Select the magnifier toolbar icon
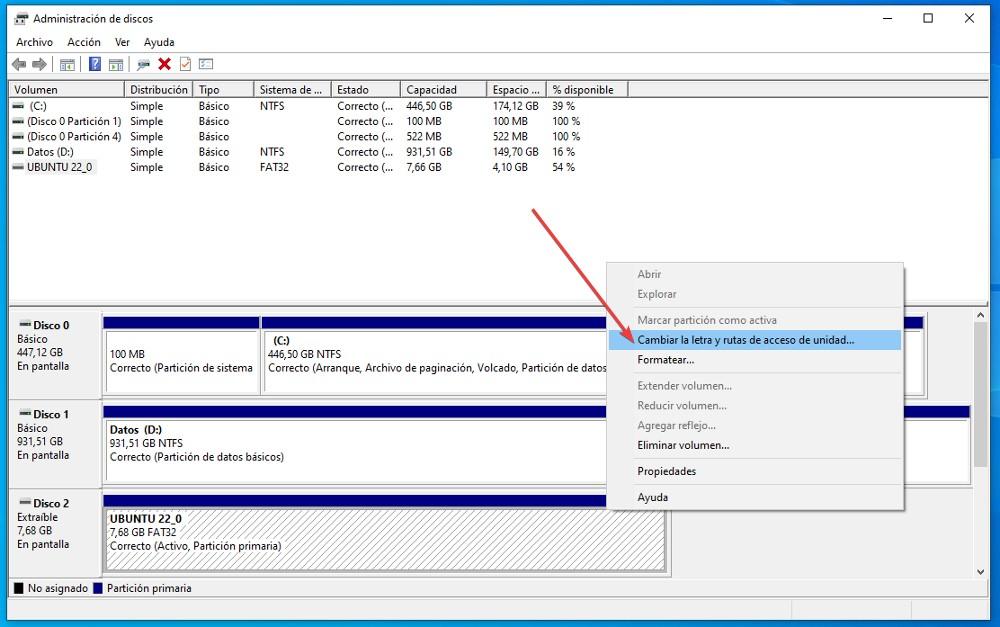 tap(141, 64)
